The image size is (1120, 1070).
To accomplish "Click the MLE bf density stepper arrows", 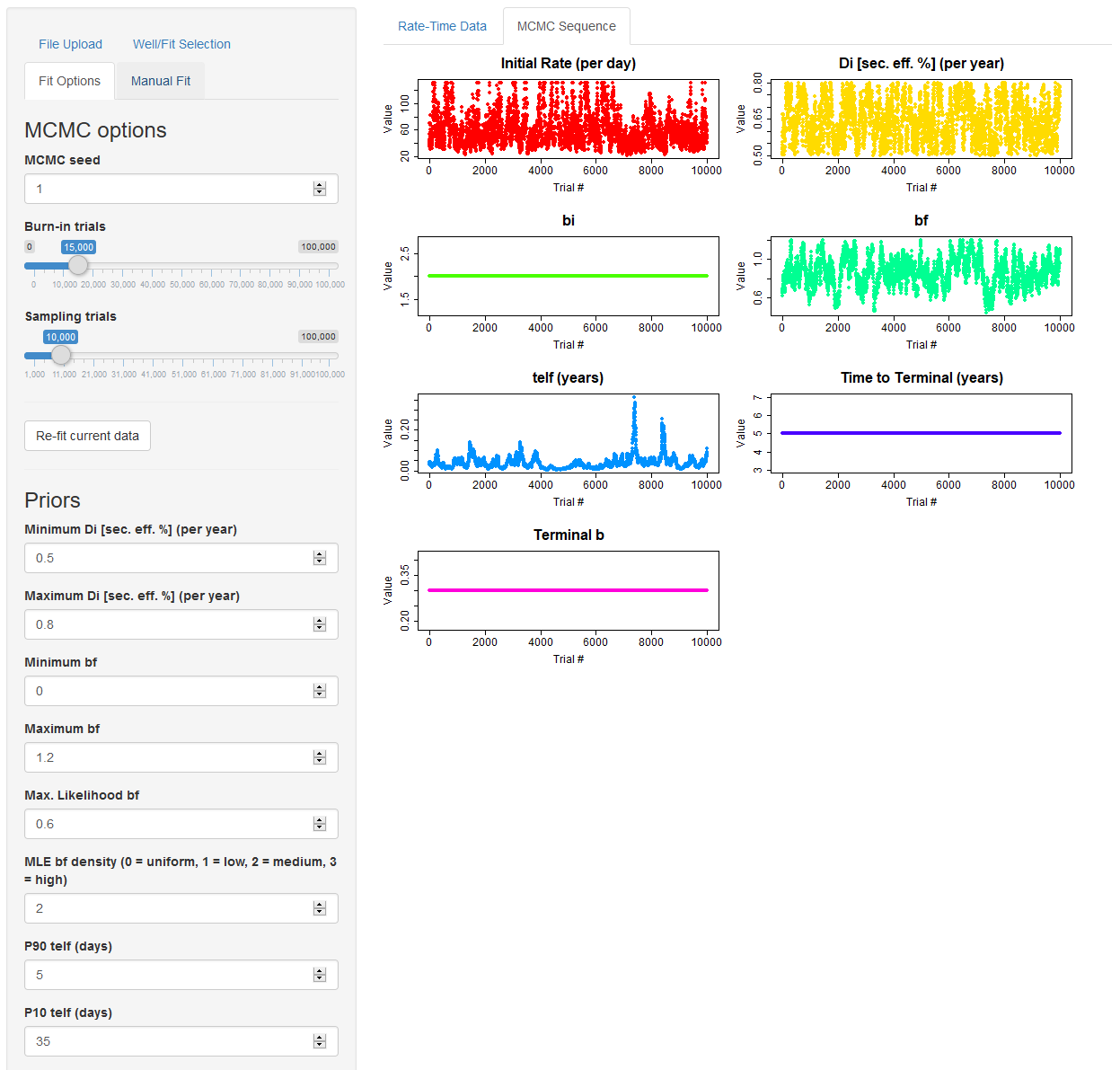I will pyautogui.click(x=319, y=908).
